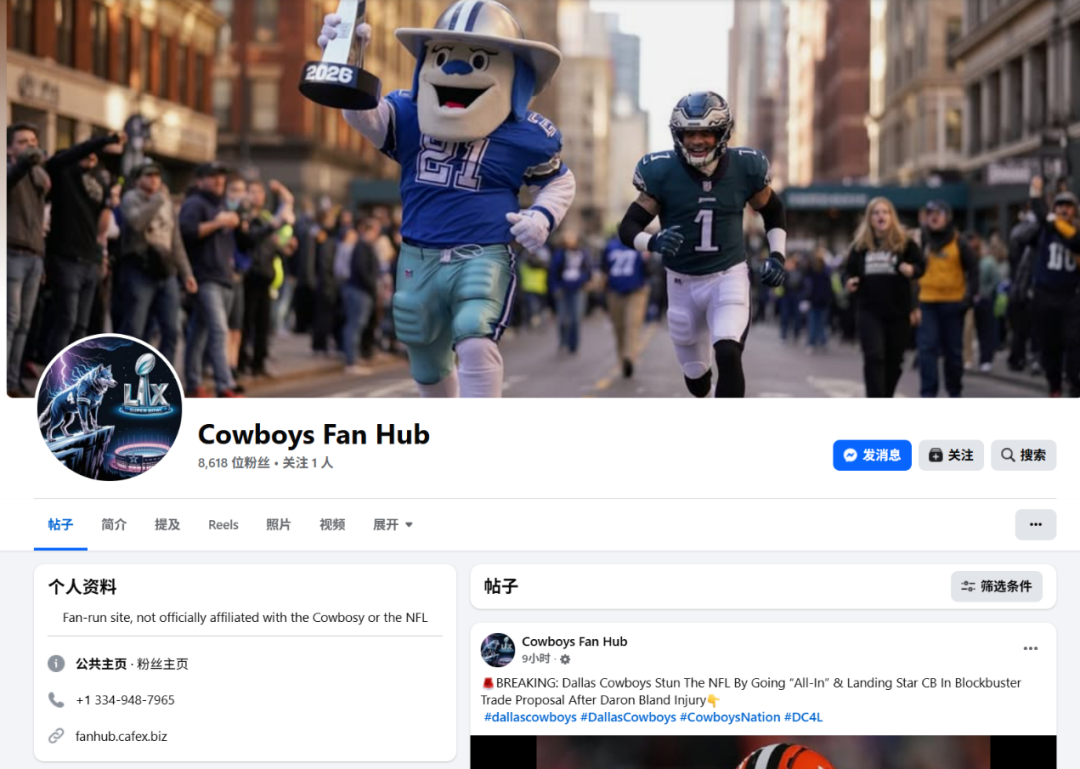The height and width of the screenshot is (769, 1080).
Task: Open the Cowboys Fan Hub profile picture
Action: pyautogui.click(x=110, y=408)
